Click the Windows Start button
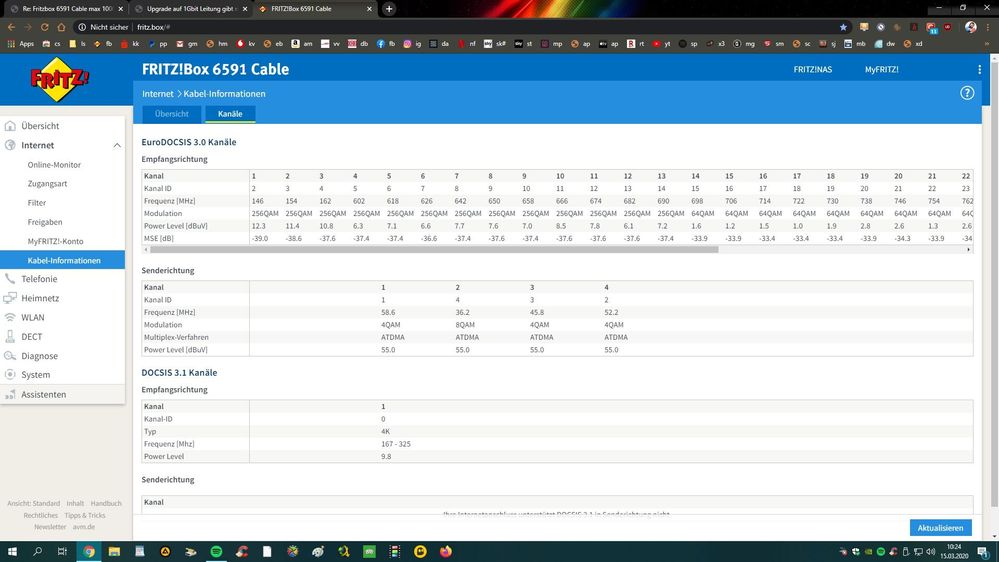 (x=12, y=552)
